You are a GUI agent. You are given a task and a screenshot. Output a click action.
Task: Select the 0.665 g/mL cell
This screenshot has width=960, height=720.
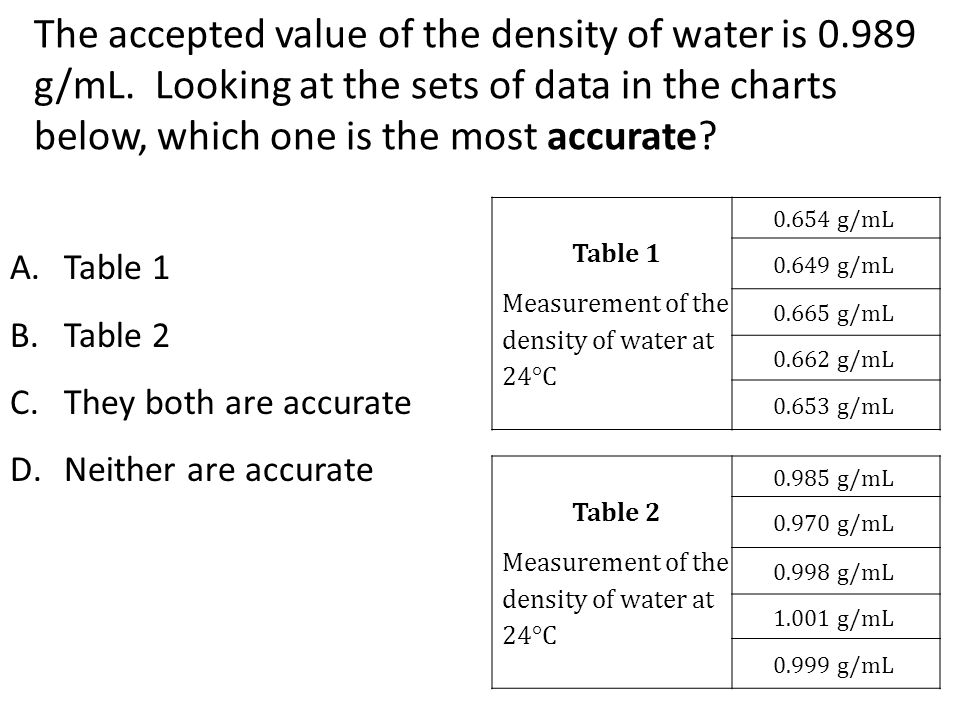click(x=836, y=312)
